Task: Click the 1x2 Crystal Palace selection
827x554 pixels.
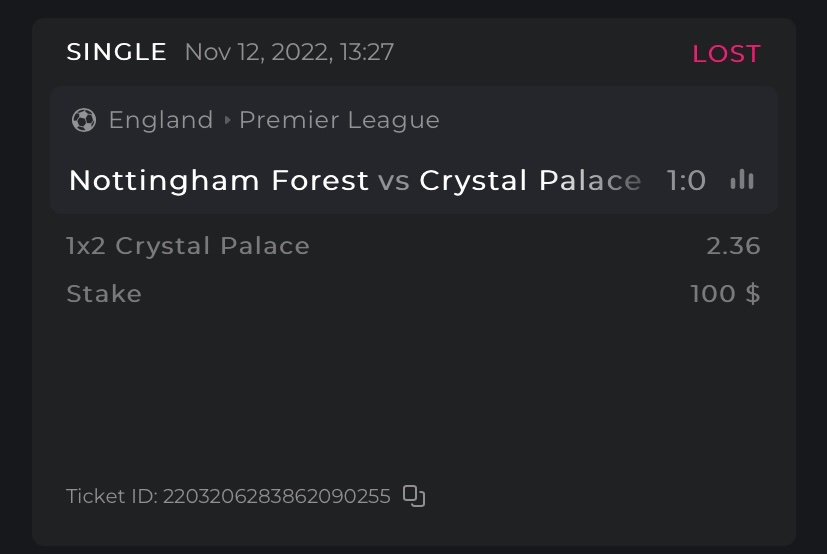Action: click(188, 246)
